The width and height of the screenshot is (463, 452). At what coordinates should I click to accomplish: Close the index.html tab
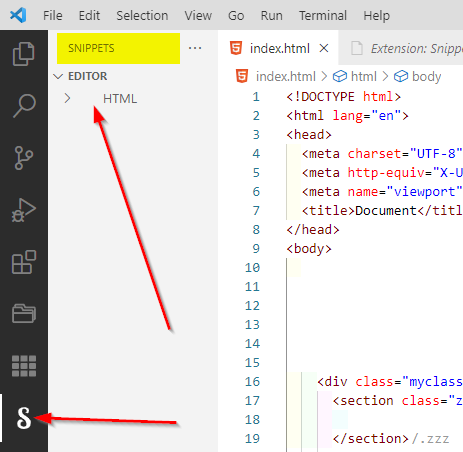(324, 48)
